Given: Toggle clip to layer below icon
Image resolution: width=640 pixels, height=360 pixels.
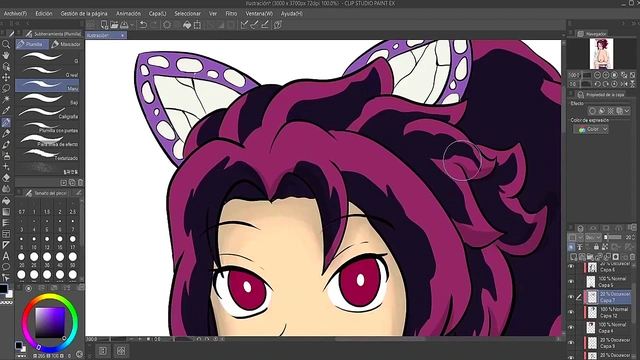Looking at the screenshot, I should [571, 247].
